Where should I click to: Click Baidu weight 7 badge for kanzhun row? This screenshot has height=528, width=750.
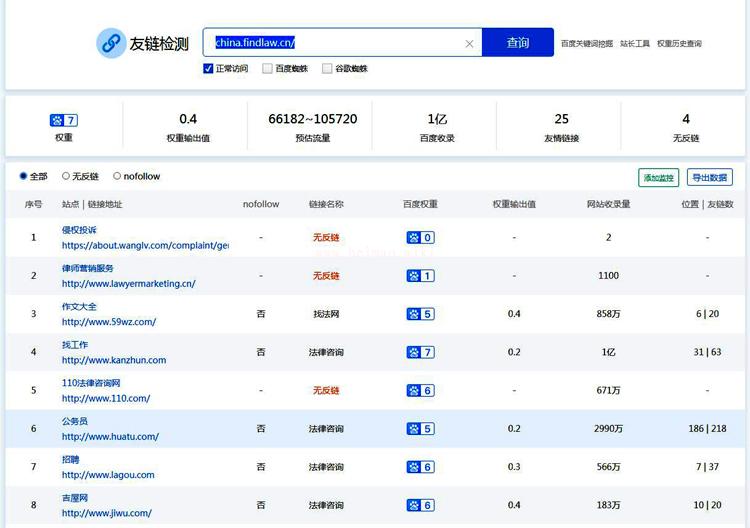420,352
